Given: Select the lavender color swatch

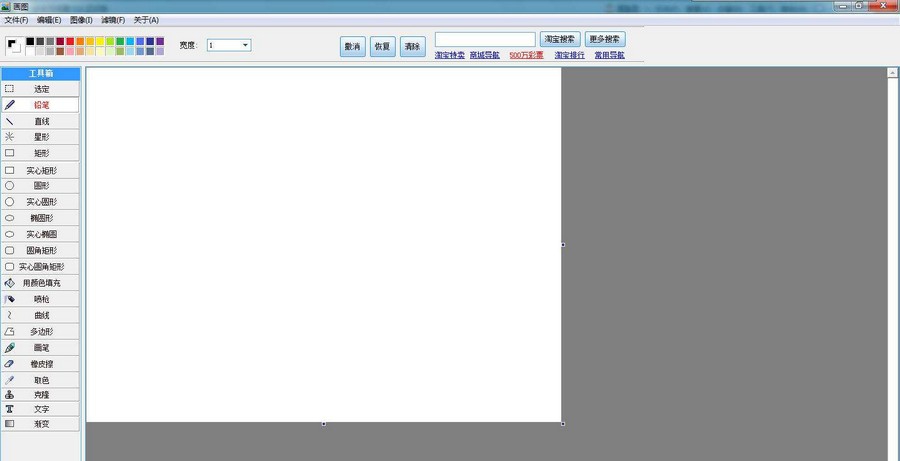Looking at the screenshot, I should click(x=160, y=51).
